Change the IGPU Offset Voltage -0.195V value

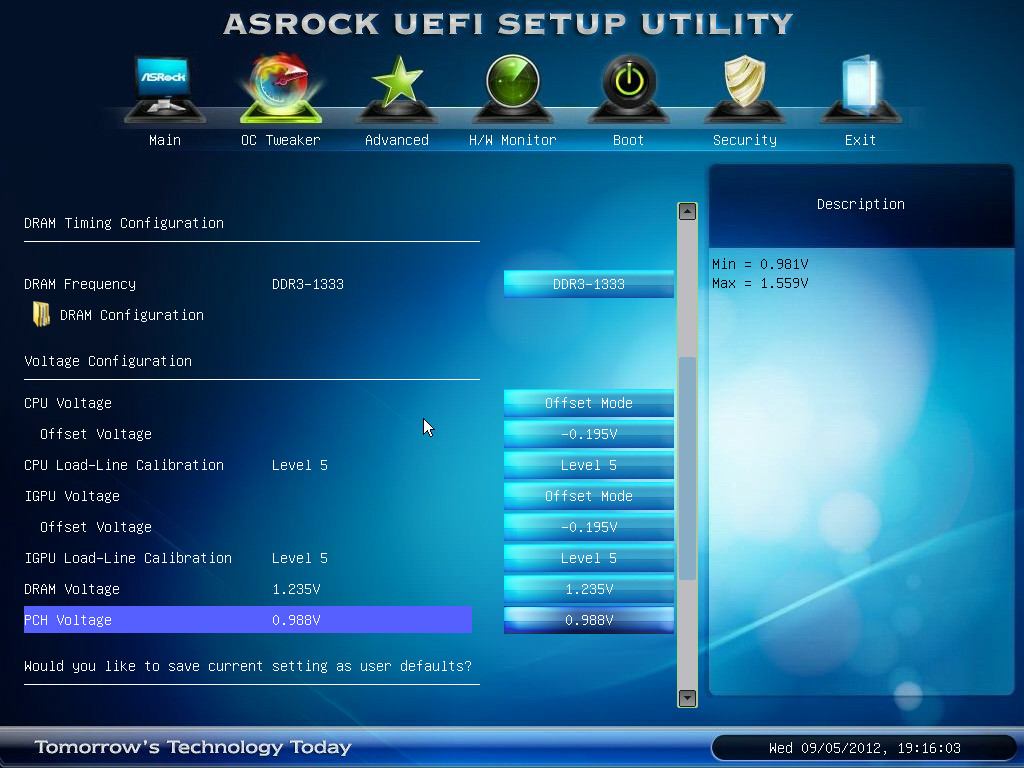588,527
